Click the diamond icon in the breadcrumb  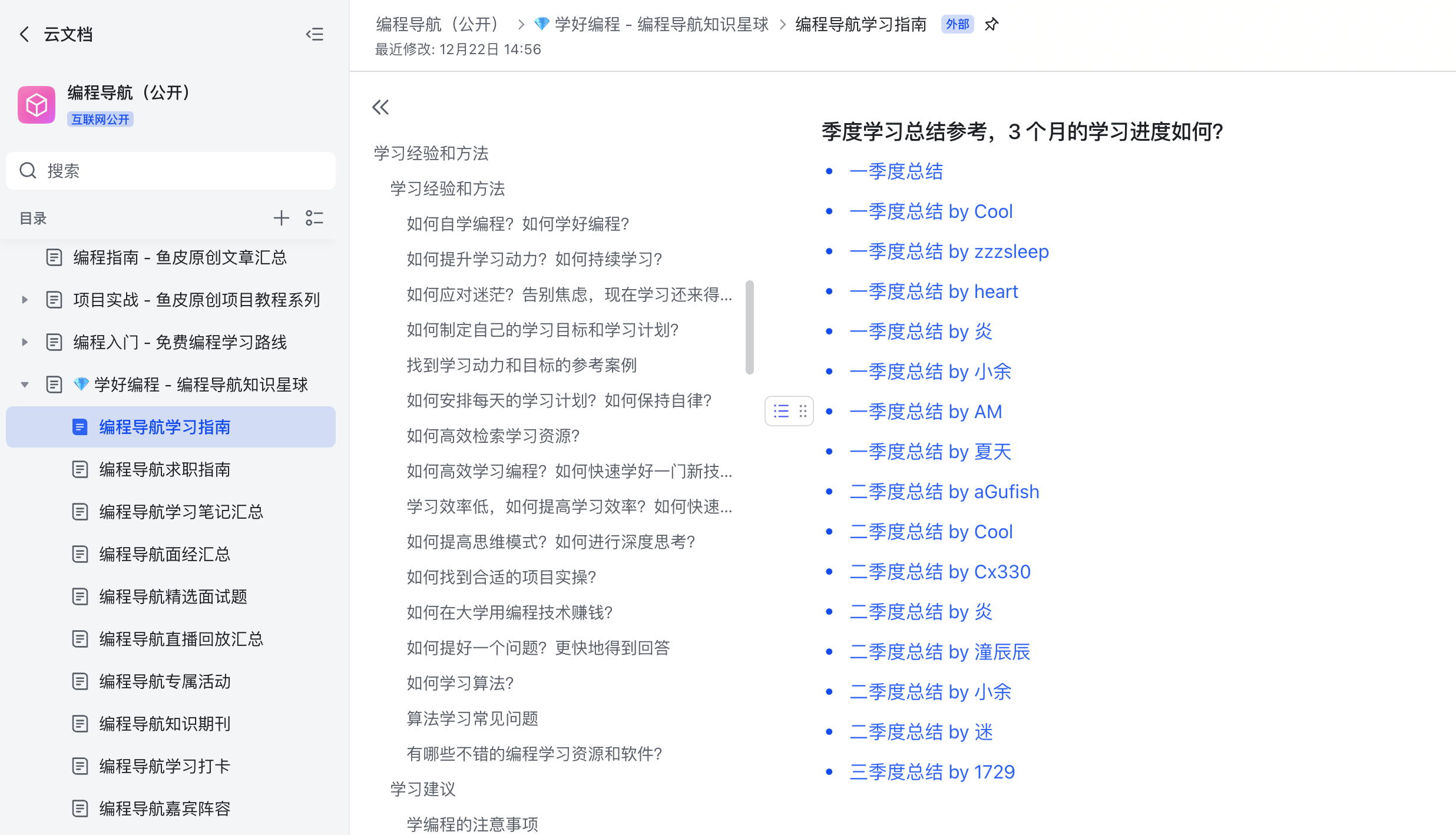(x=541, y=24)
